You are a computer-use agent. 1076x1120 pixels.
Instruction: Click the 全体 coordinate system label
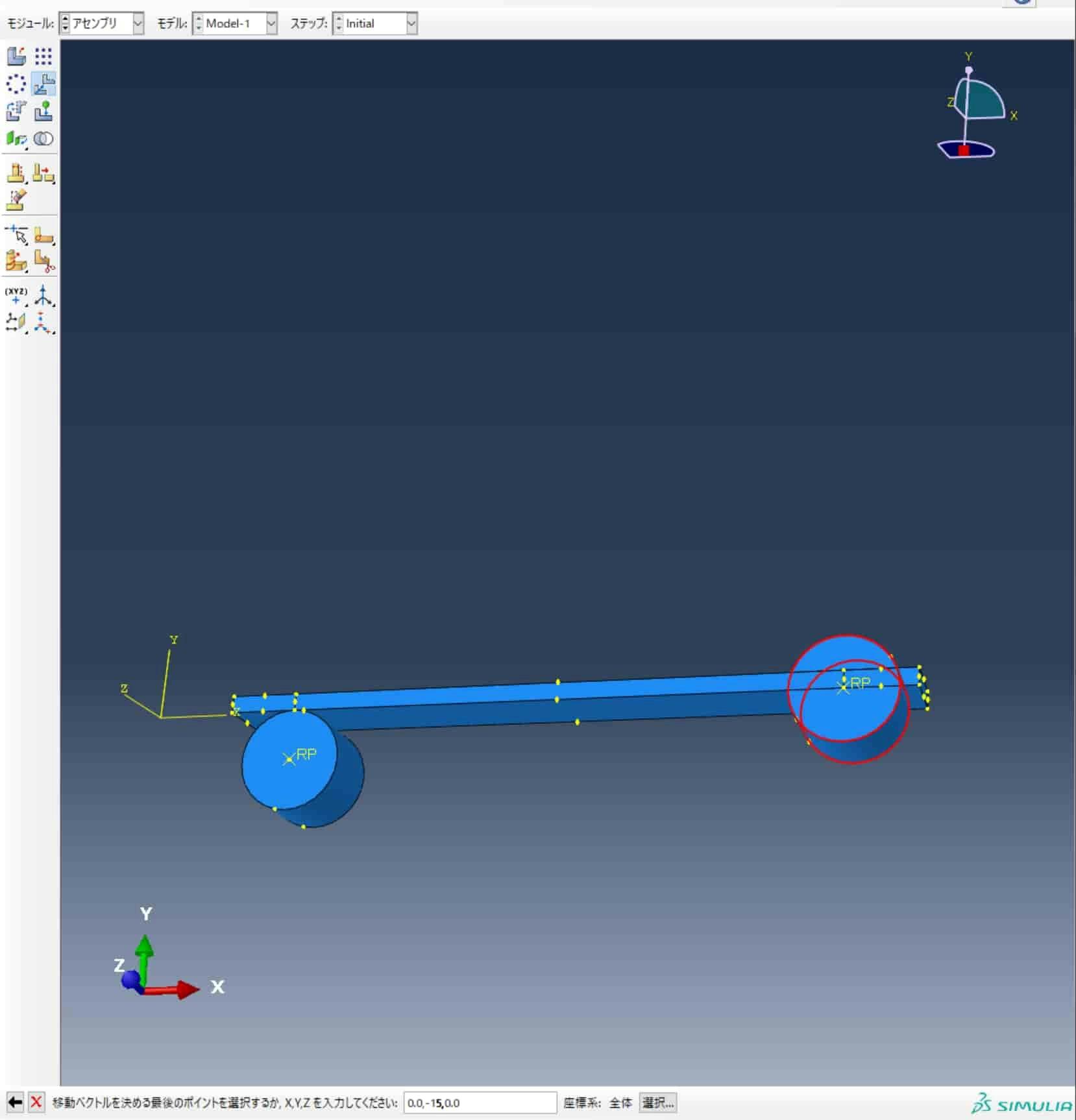[x=620, y=1102]
